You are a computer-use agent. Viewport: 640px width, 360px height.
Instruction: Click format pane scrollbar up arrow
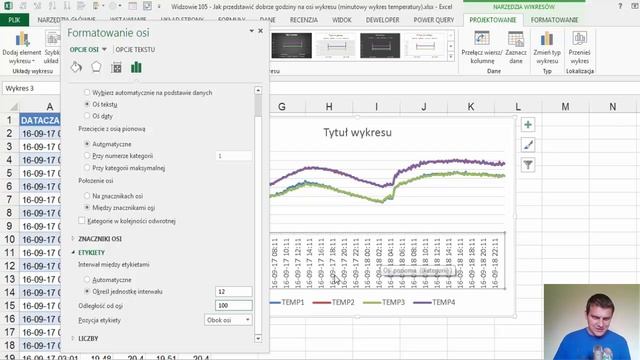258,90
